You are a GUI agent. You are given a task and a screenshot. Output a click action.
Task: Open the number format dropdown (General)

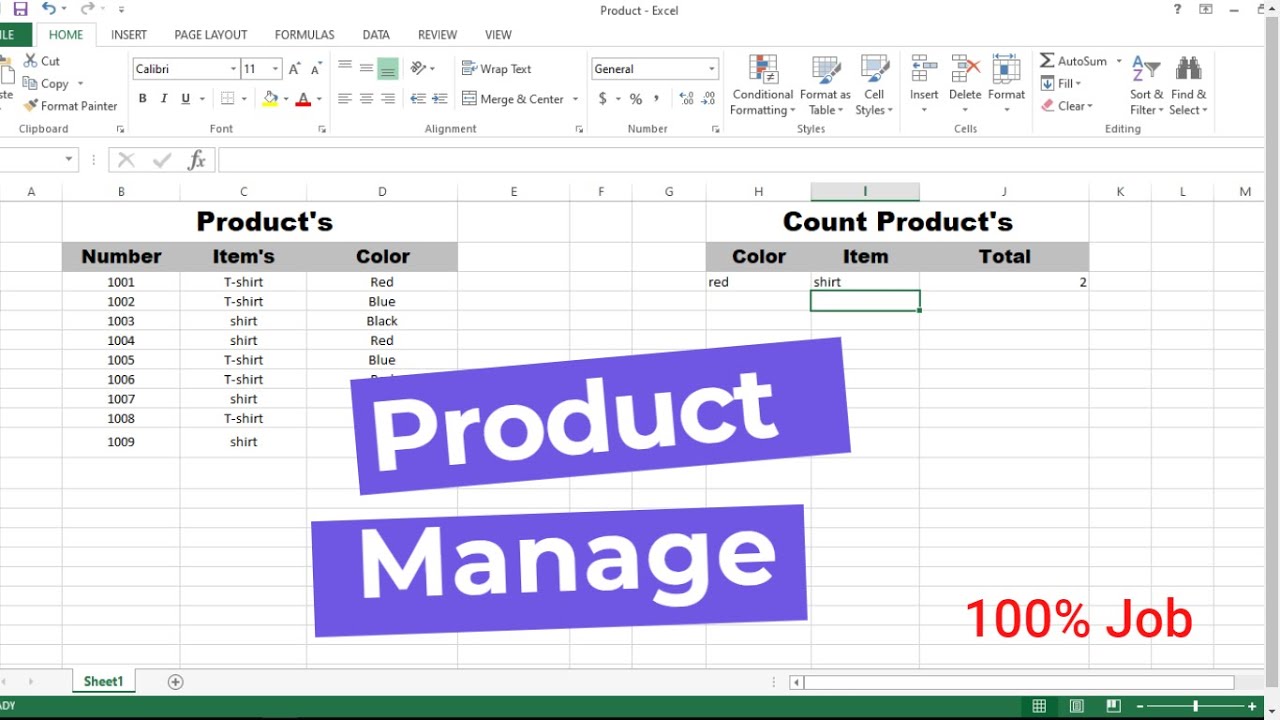pos(712,69)
